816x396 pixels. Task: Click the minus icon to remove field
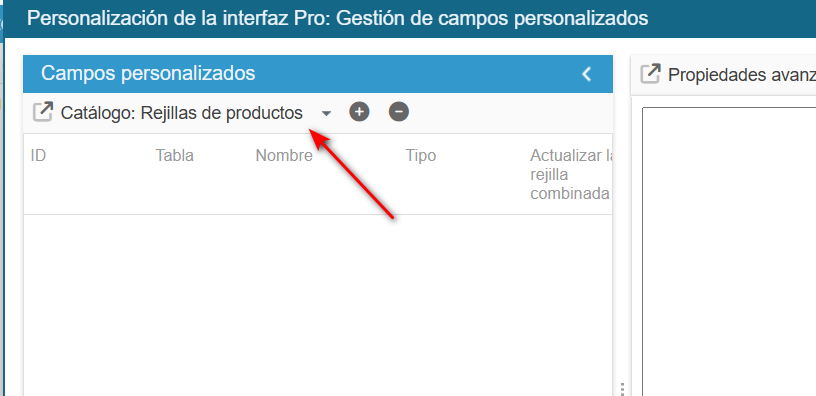click(399, 112)
